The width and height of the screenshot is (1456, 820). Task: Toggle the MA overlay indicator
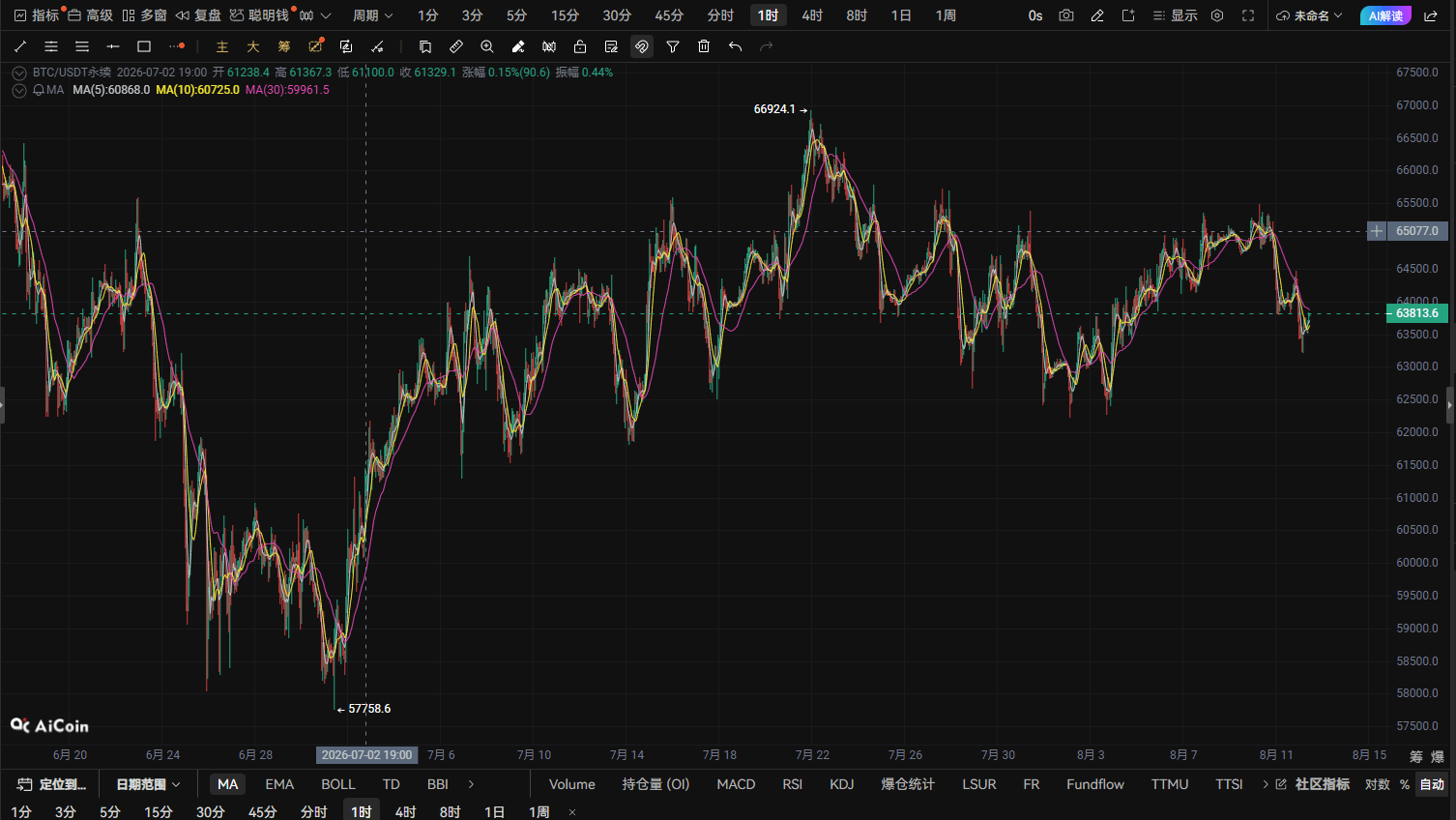click(x=228, y=784)
